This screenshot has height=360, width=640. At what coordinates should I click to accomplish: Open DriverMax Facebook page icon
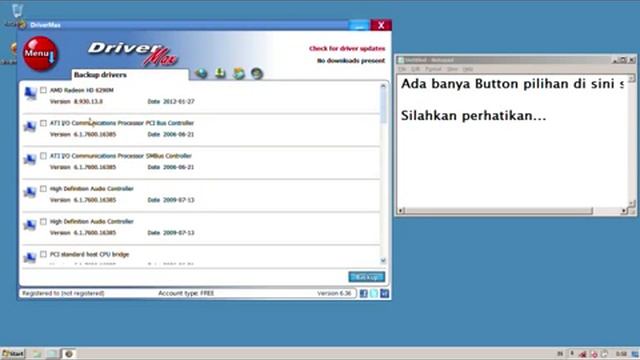point(363,293)
